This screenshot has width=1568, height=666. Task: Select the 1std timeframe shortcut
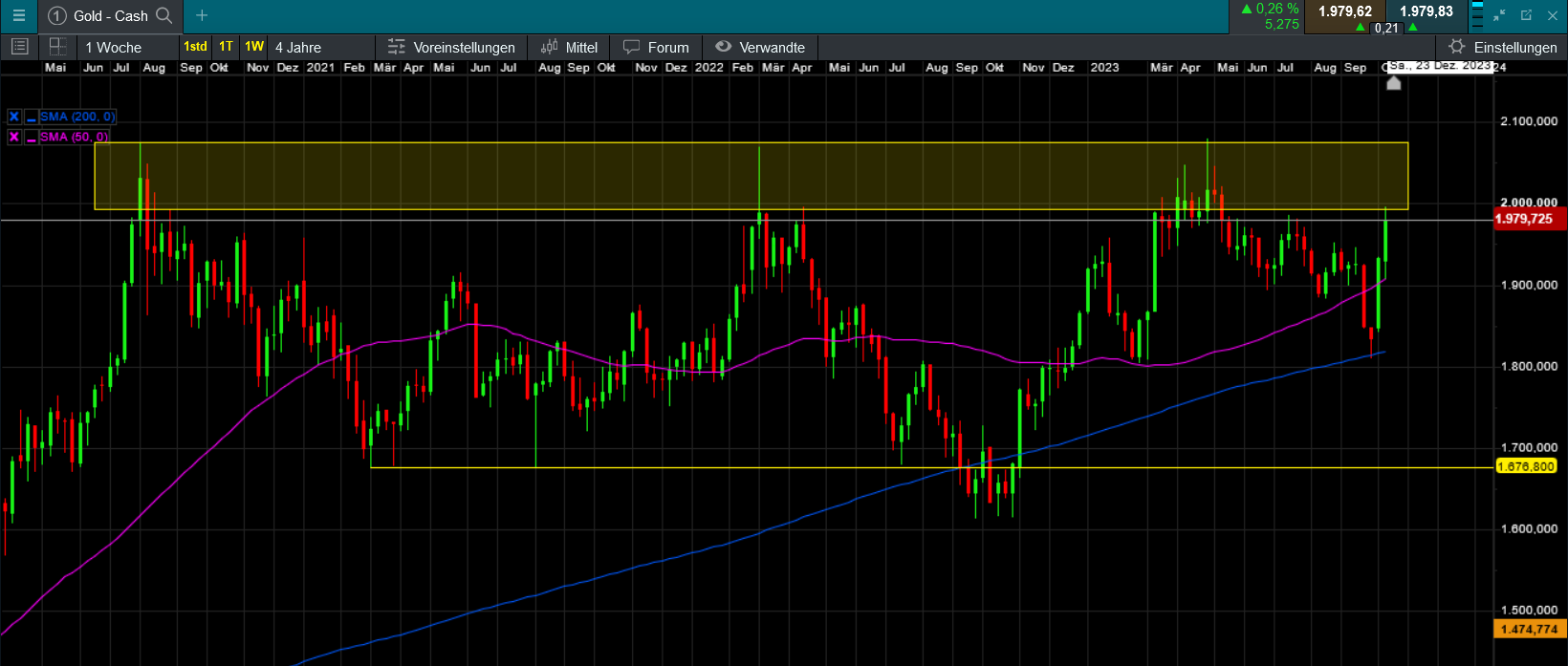(195, 47)
